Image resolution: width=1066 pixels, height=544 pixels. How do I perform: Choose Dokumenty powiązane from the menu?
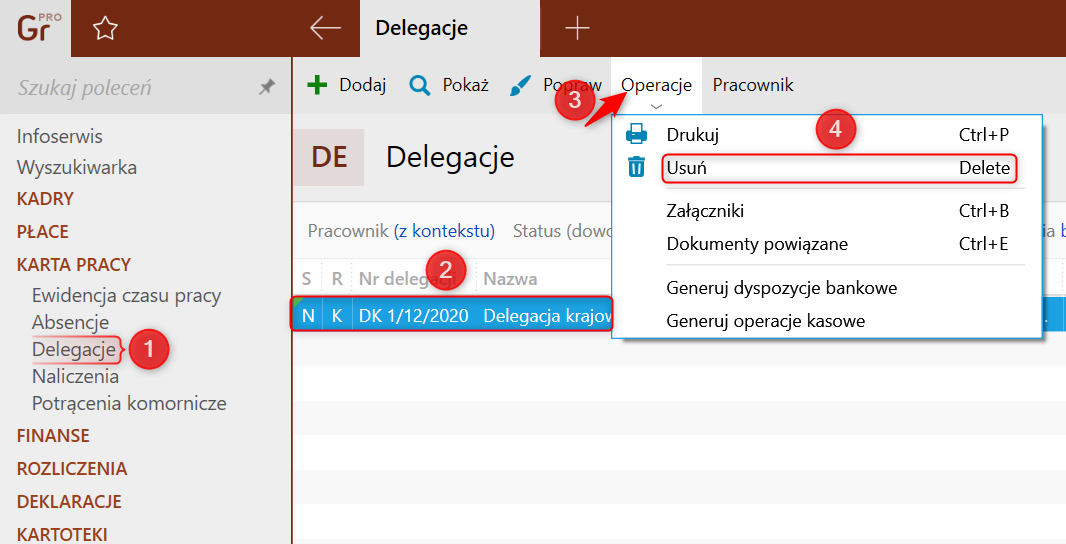pos(825,243)
